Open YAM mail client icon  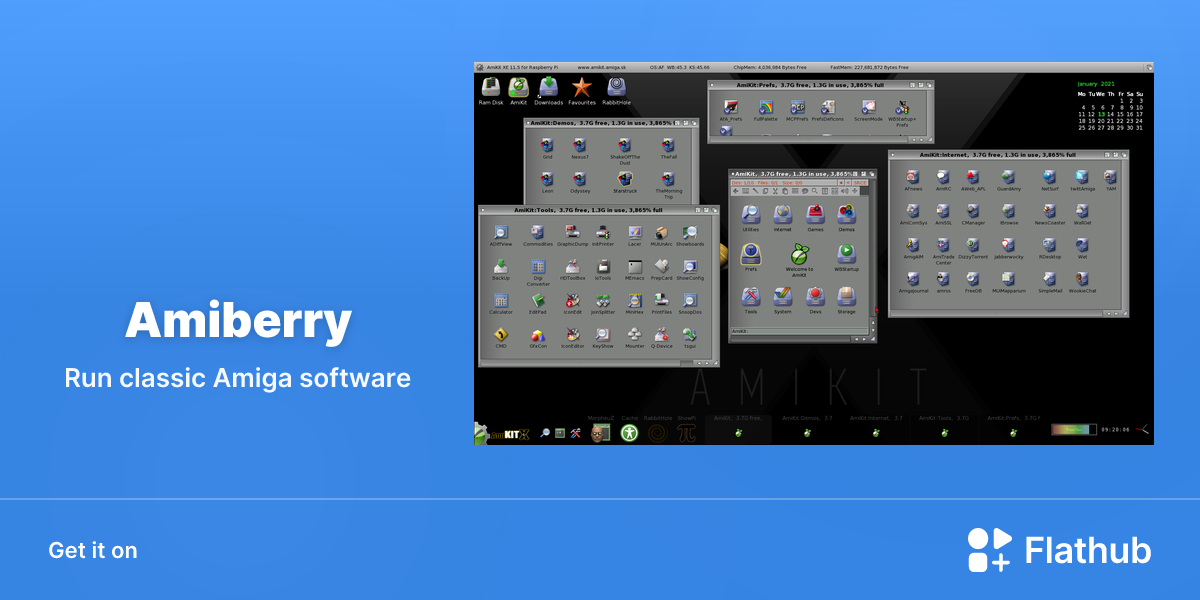[x=1111, y=179]
